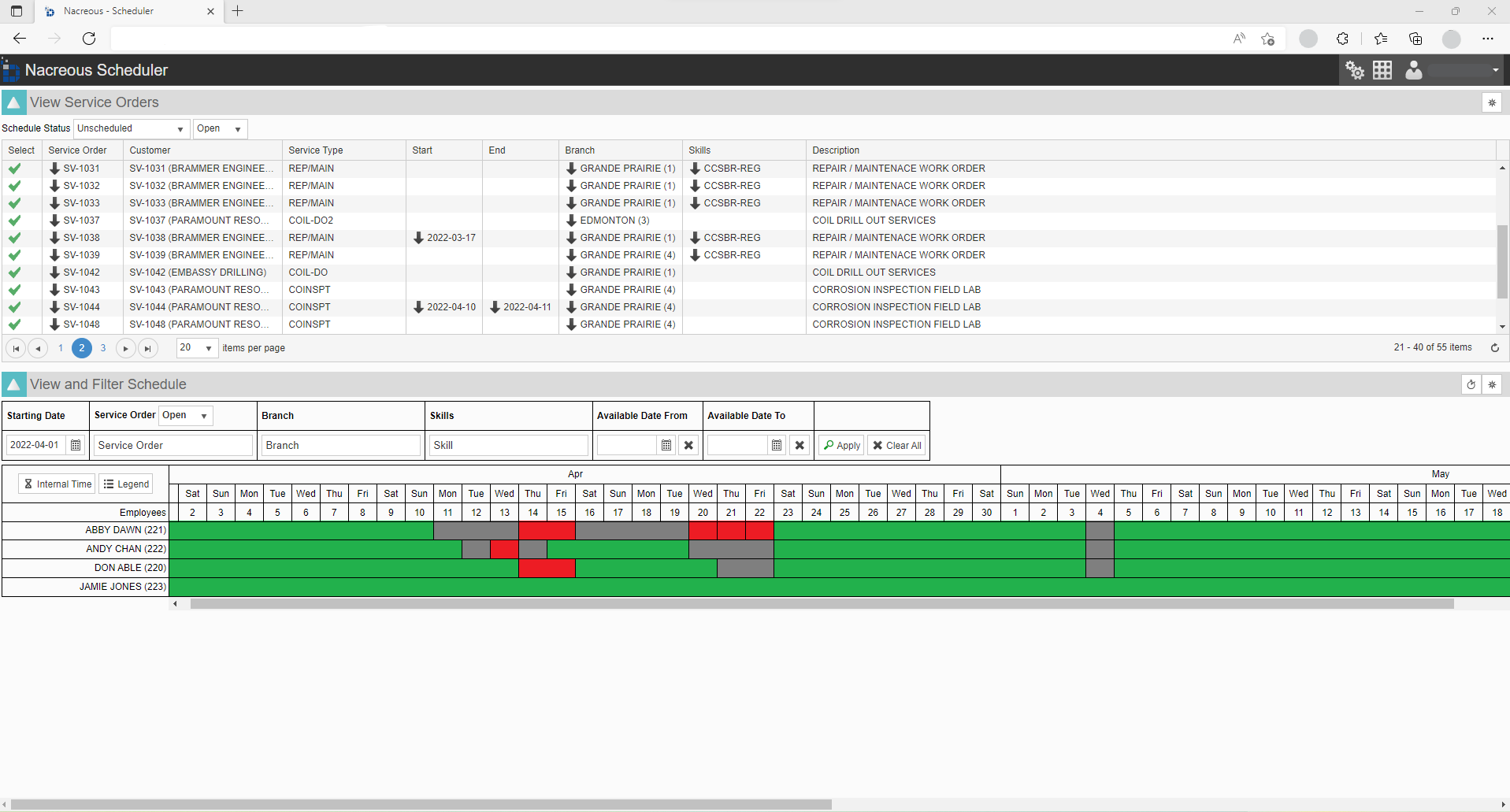Click the configuration star on View Service Orders panel

(x=1493, y=102)
